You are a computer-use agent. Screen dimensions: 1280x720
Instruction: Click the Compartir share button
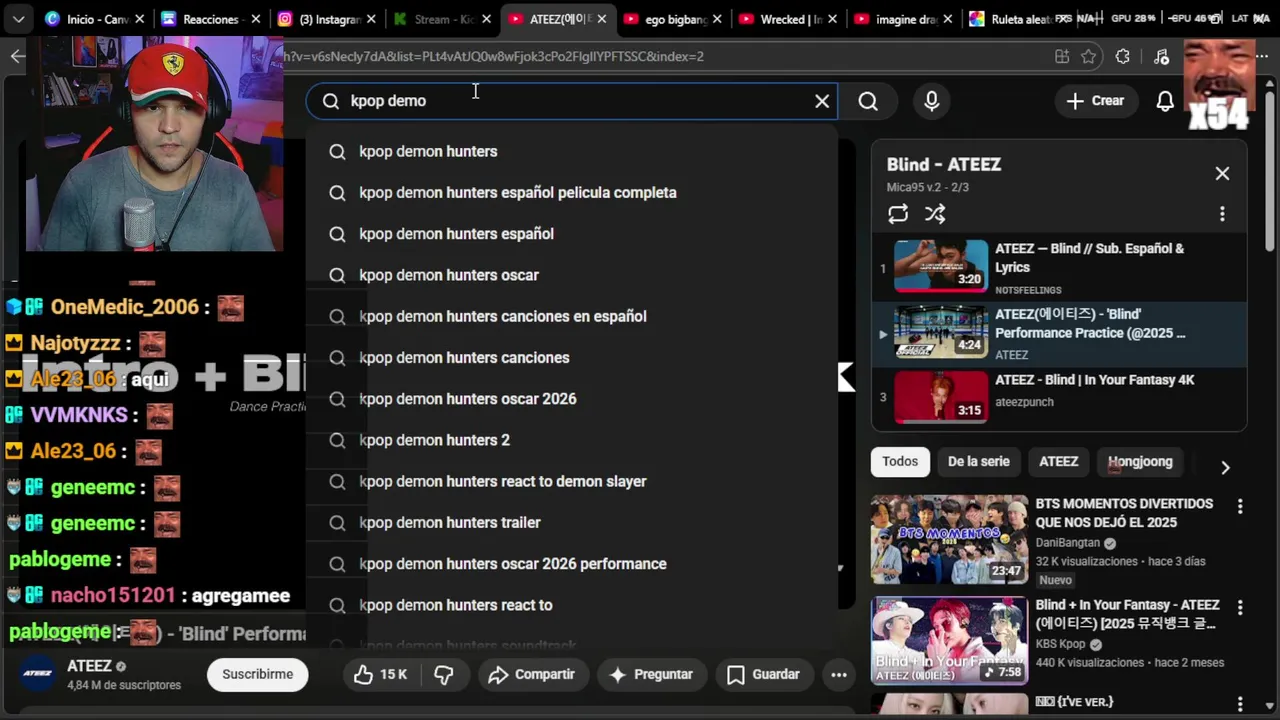(531, 675)
